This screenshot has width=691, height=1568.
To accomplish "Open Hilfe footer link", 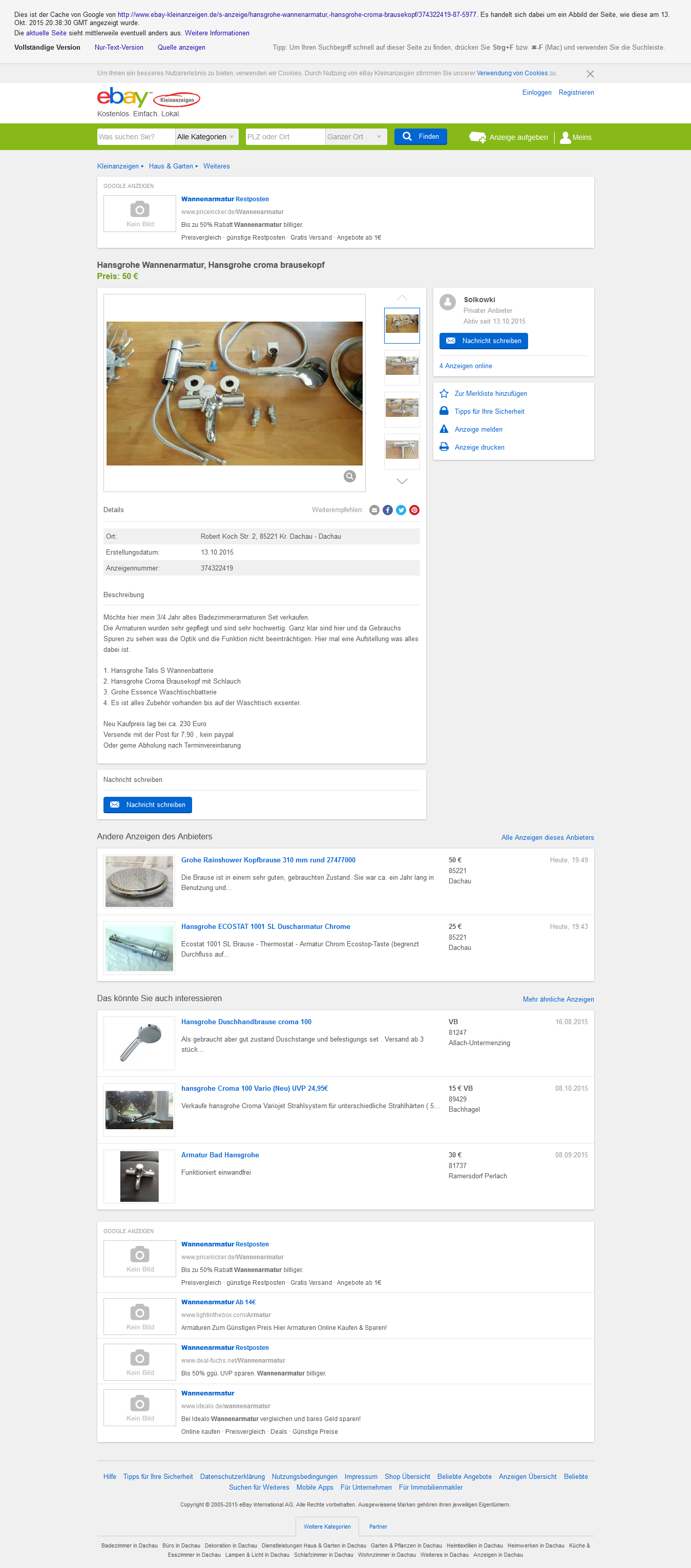I will [x=110, y=1477].
